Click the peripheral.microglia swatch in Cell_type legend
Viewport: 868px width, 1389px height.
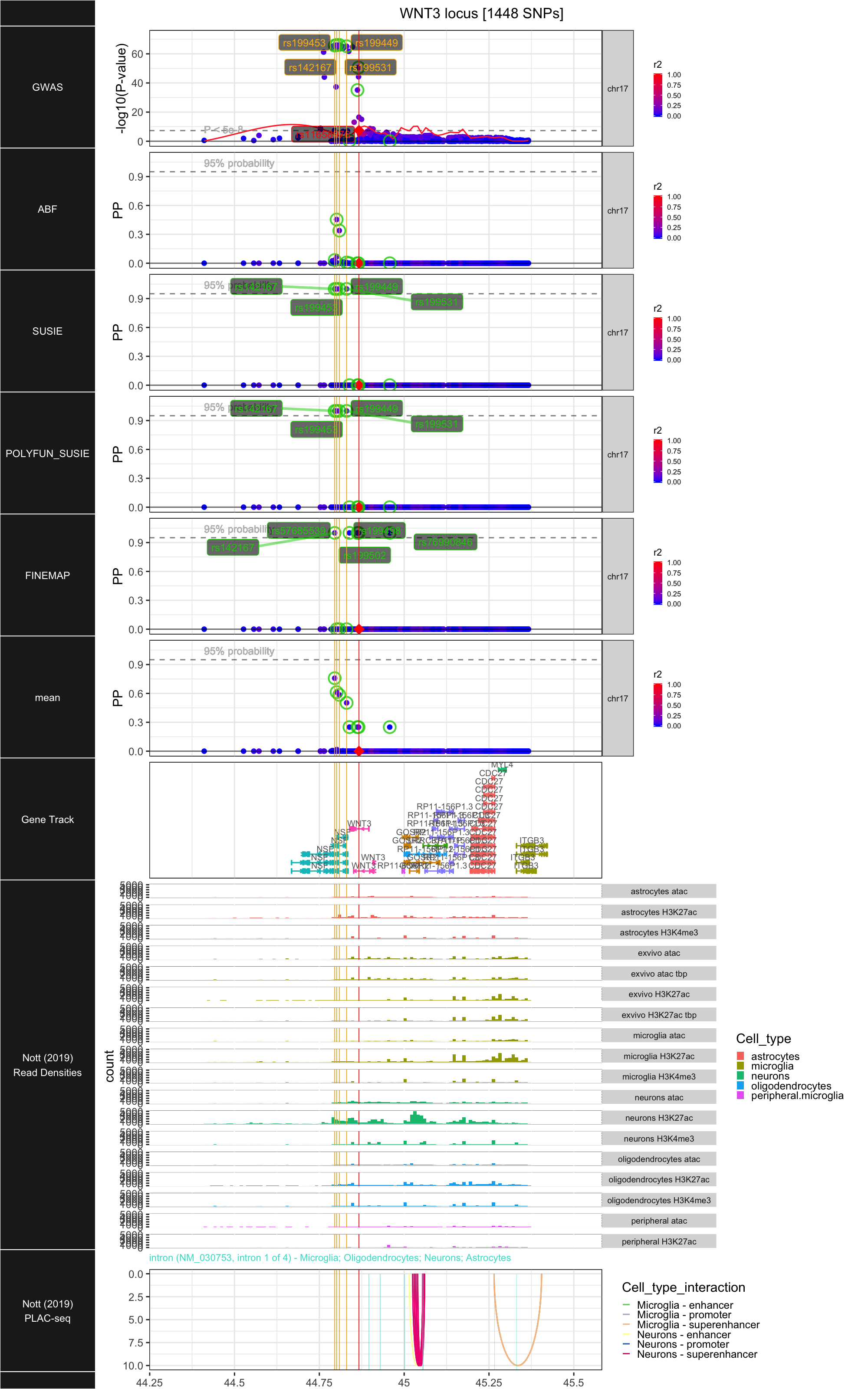(740, 1095)
